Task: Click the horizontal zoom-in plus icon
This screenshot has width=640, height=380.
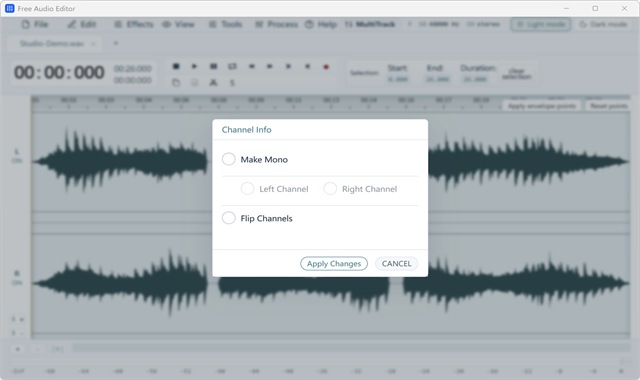Action: pyautogui.click(x=18, y=349)
